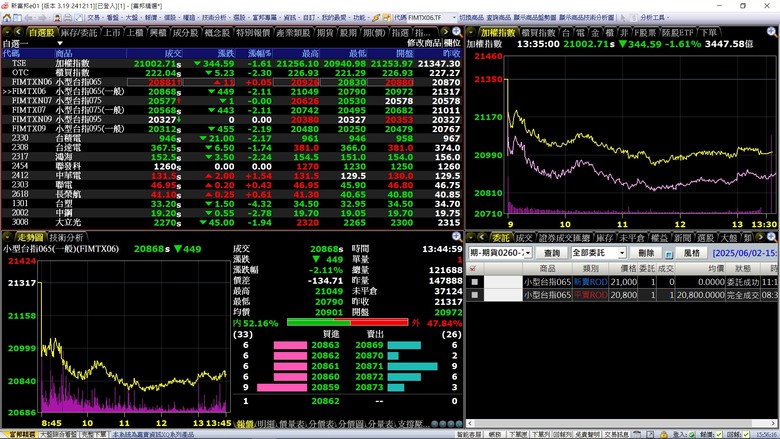Viewport: 780px width, 439px height.
Task: Click the 欄位 column settings link
Action: point(452,43)
